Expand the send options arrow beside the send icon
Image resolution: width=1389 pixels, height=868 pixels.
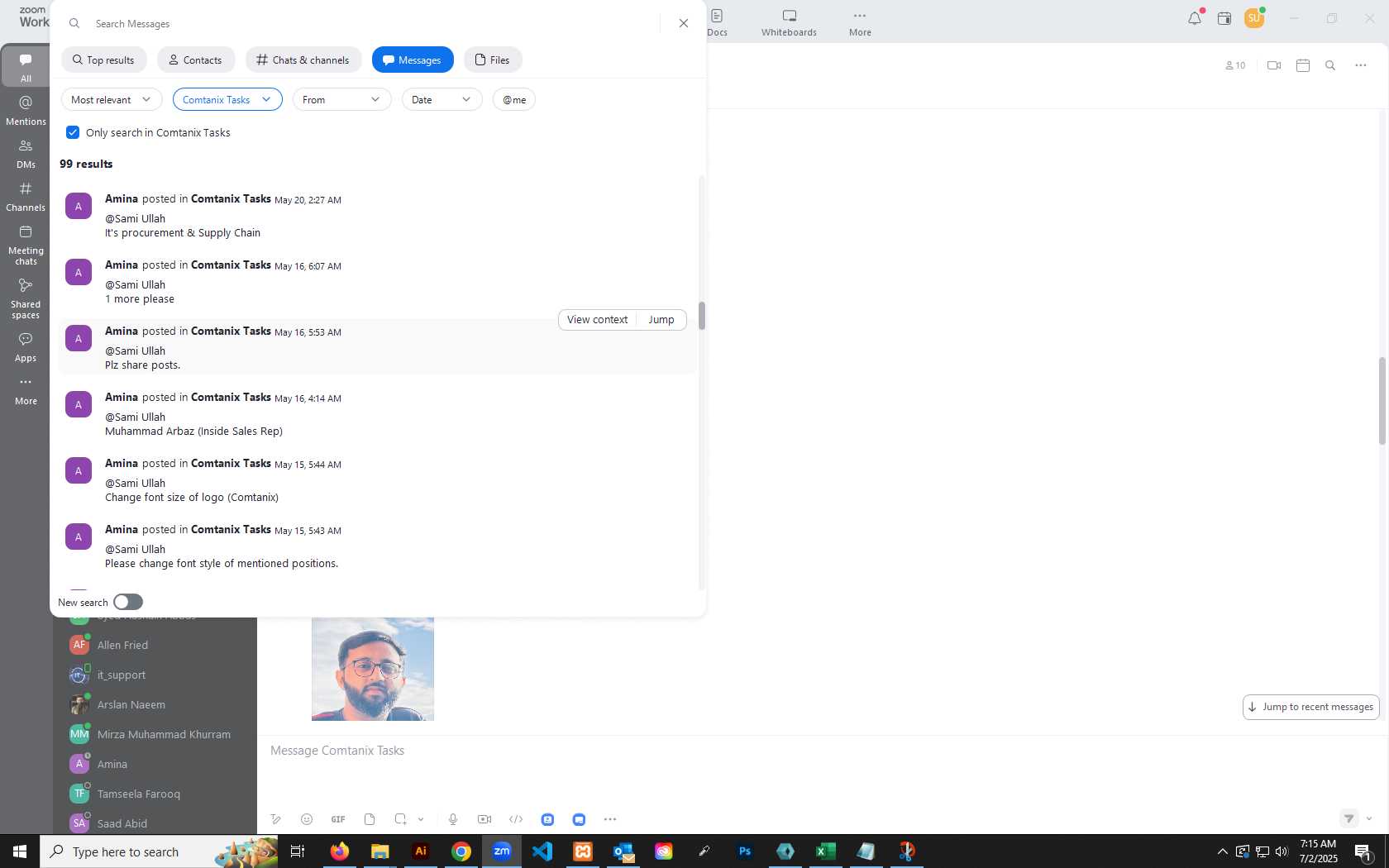[x=1369, y=818]
